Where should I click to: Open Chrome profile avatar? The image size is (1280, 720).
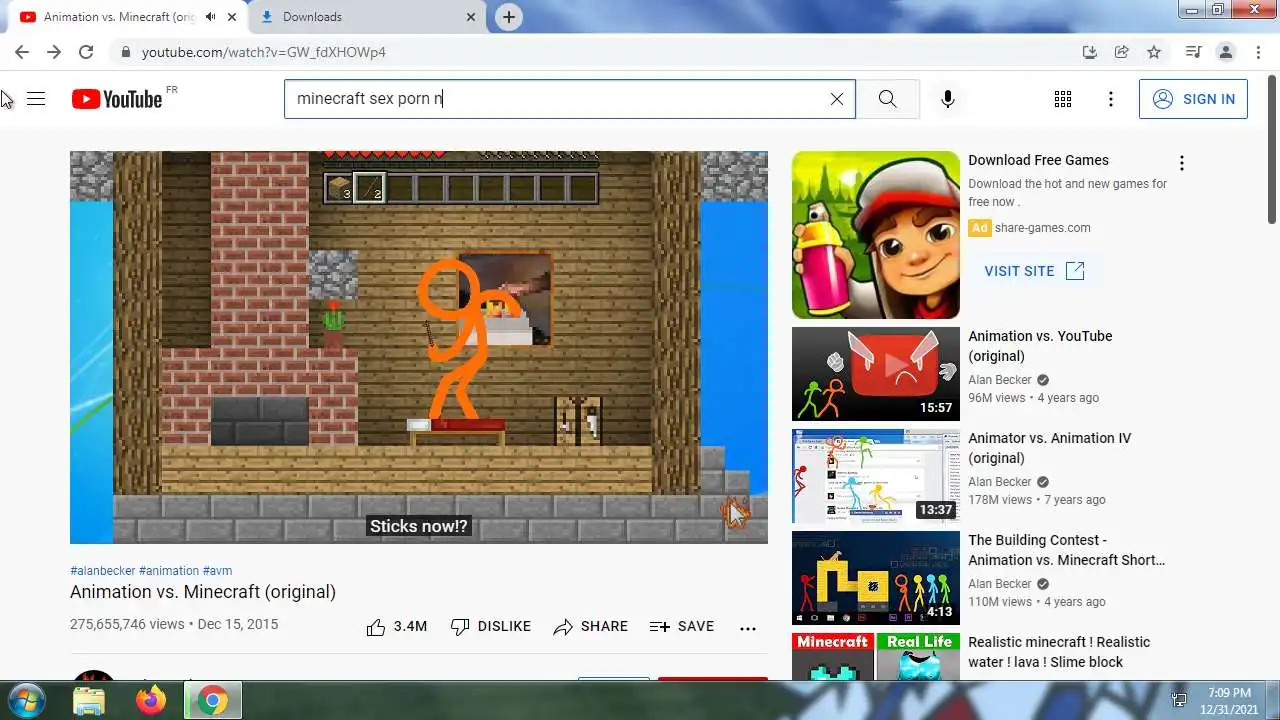[x=1225, y=52]
